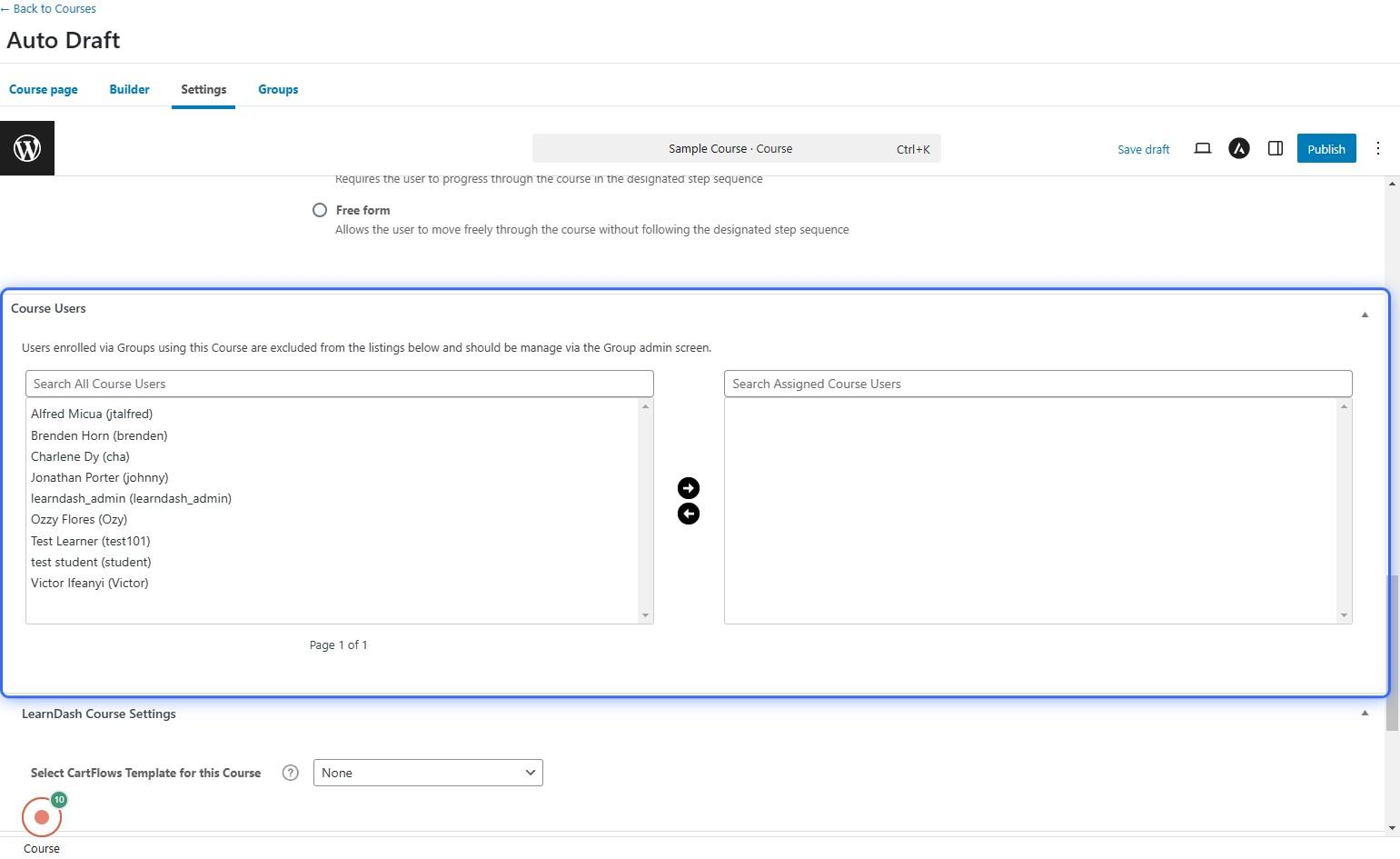Click the Publish button
The width and height of the screenshot is (1400, 859).
click(1326, 149)
